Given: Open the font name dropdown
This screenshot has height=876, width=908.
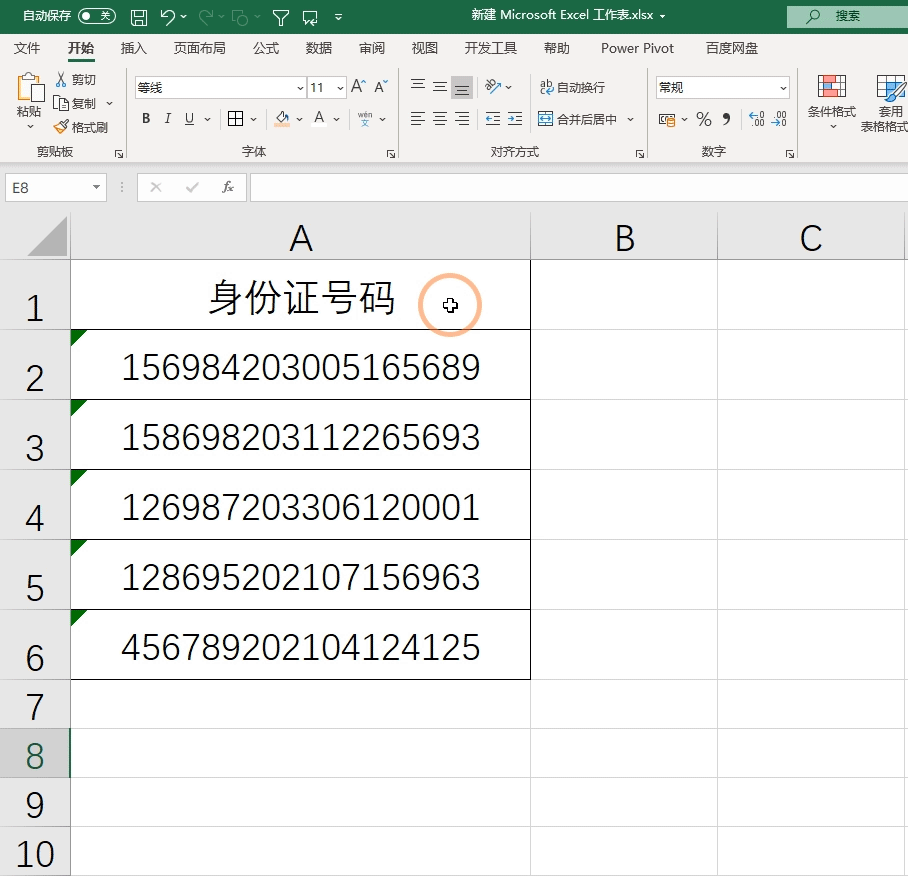Looking at the screenshot, I should (300, 88).
